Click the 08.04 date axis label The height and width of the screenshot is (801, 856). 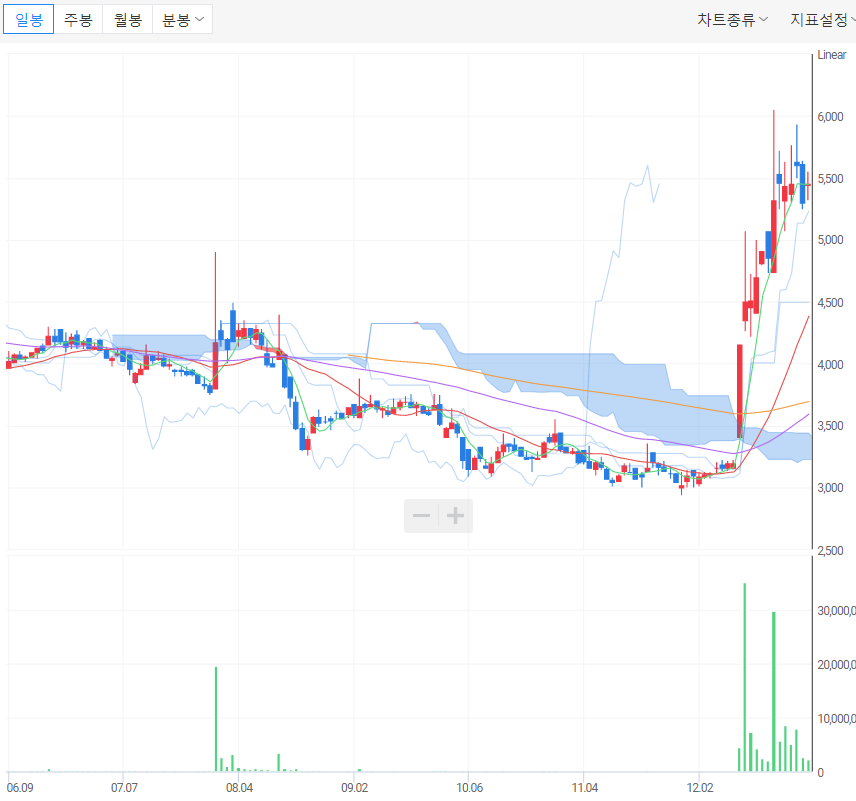[x=240, y=787]
